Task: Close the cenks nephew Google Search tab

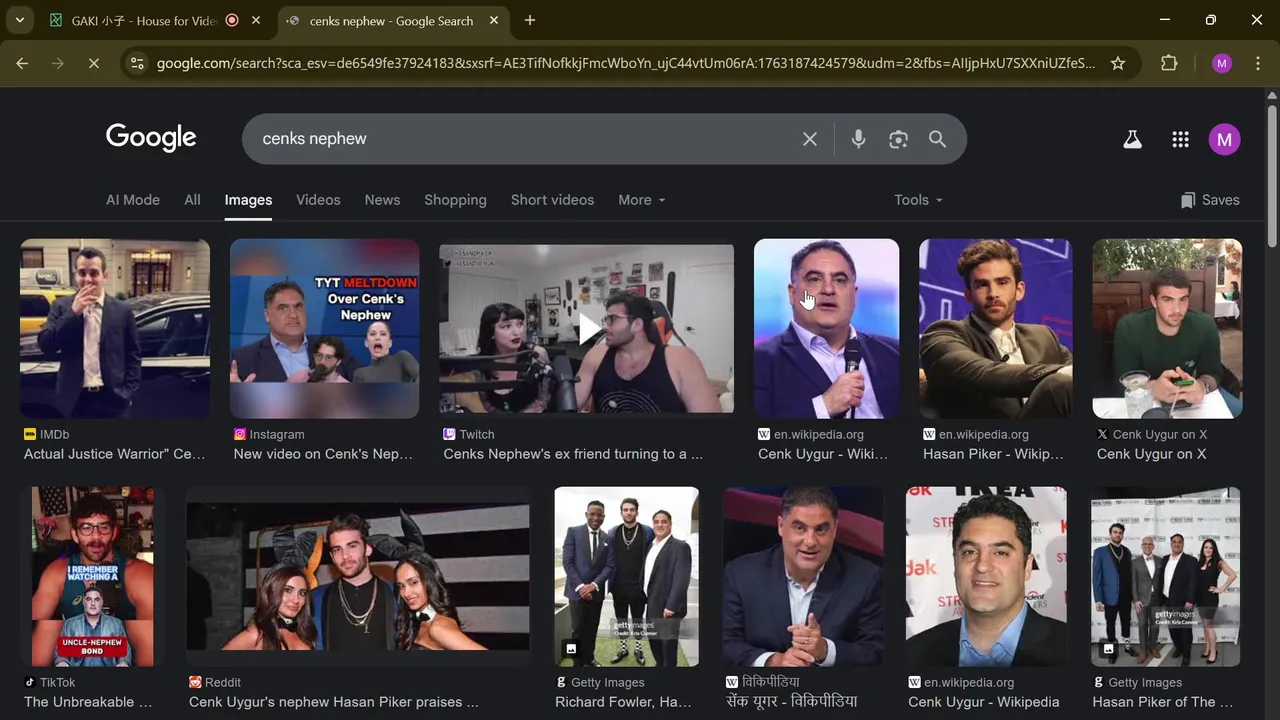Action: [494, 20]
